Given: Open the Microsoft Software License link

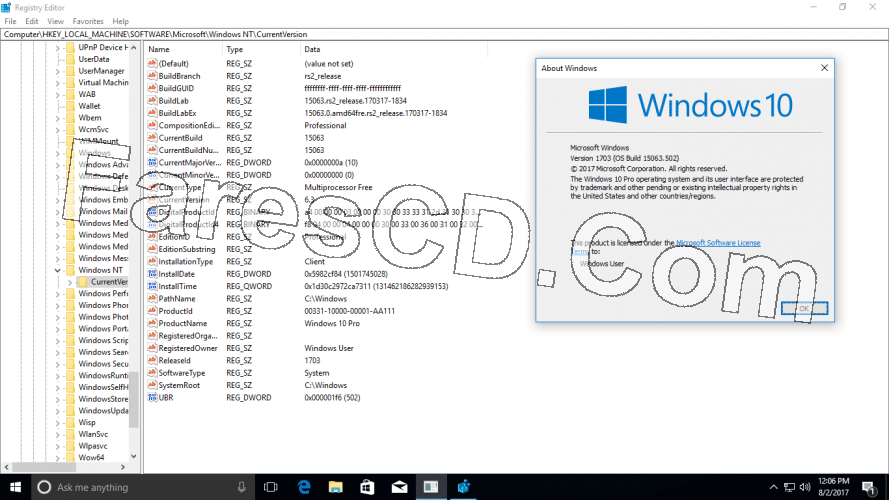Looking at the screenshot, I should point(718,243).
